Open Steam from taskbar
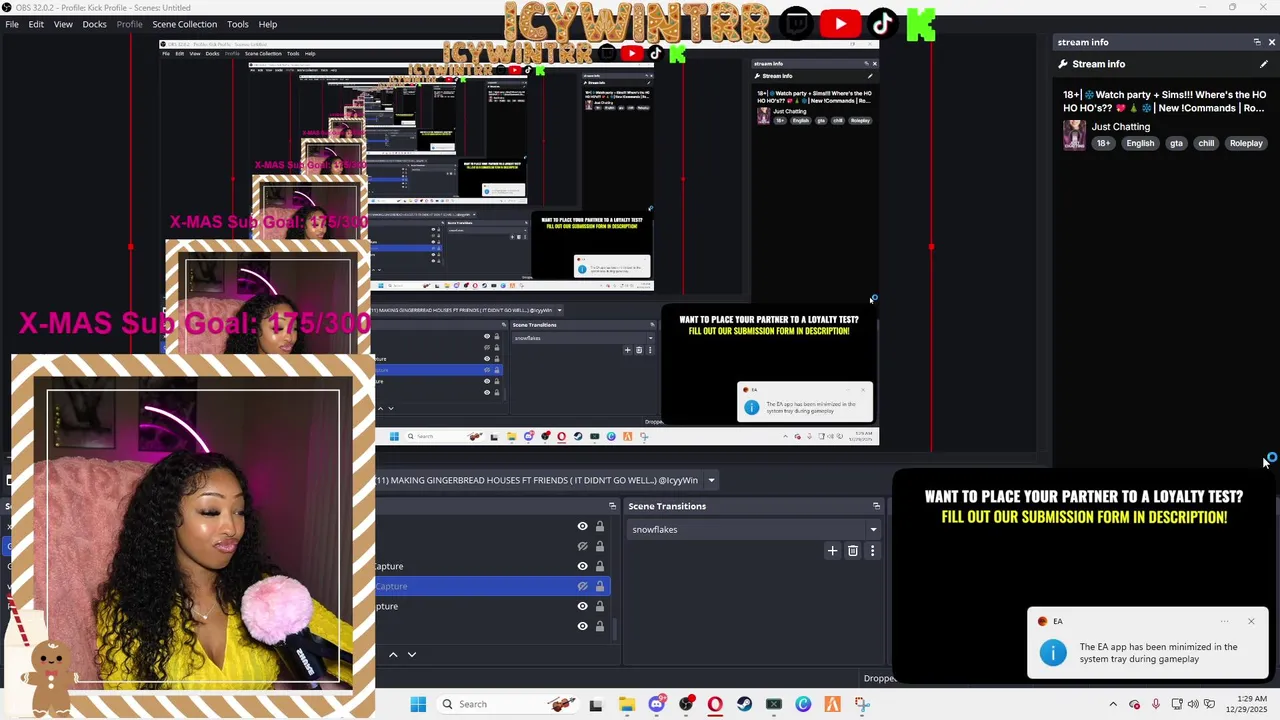1280x720 pixels. coord(744,704)
